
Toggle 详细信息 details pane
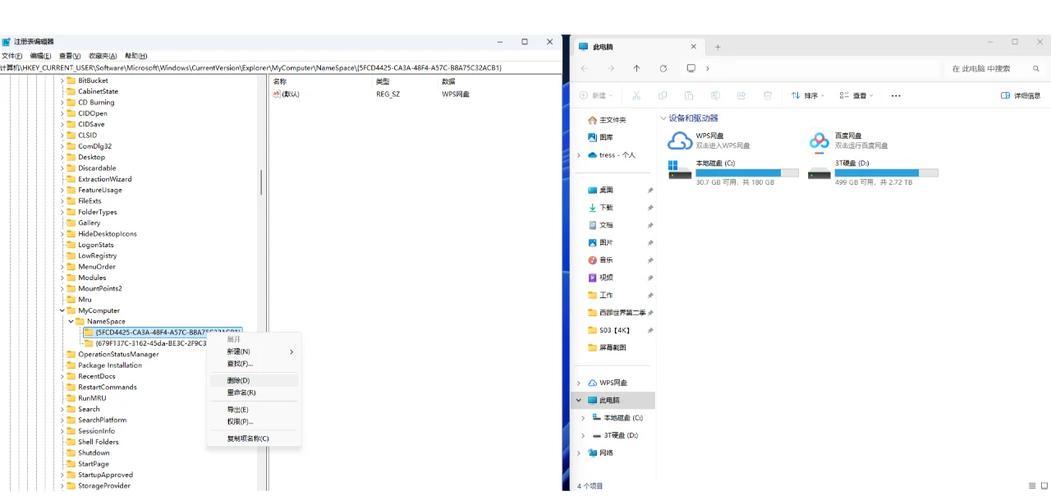coord(1020,96)
